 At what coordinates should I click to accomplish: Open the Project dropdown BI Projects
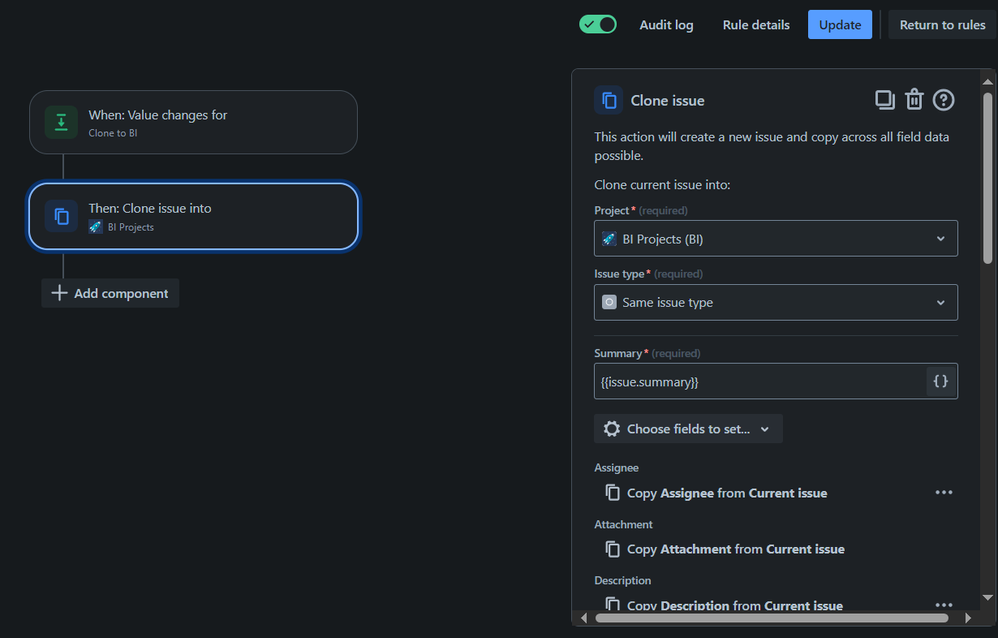tap(775, 239)
